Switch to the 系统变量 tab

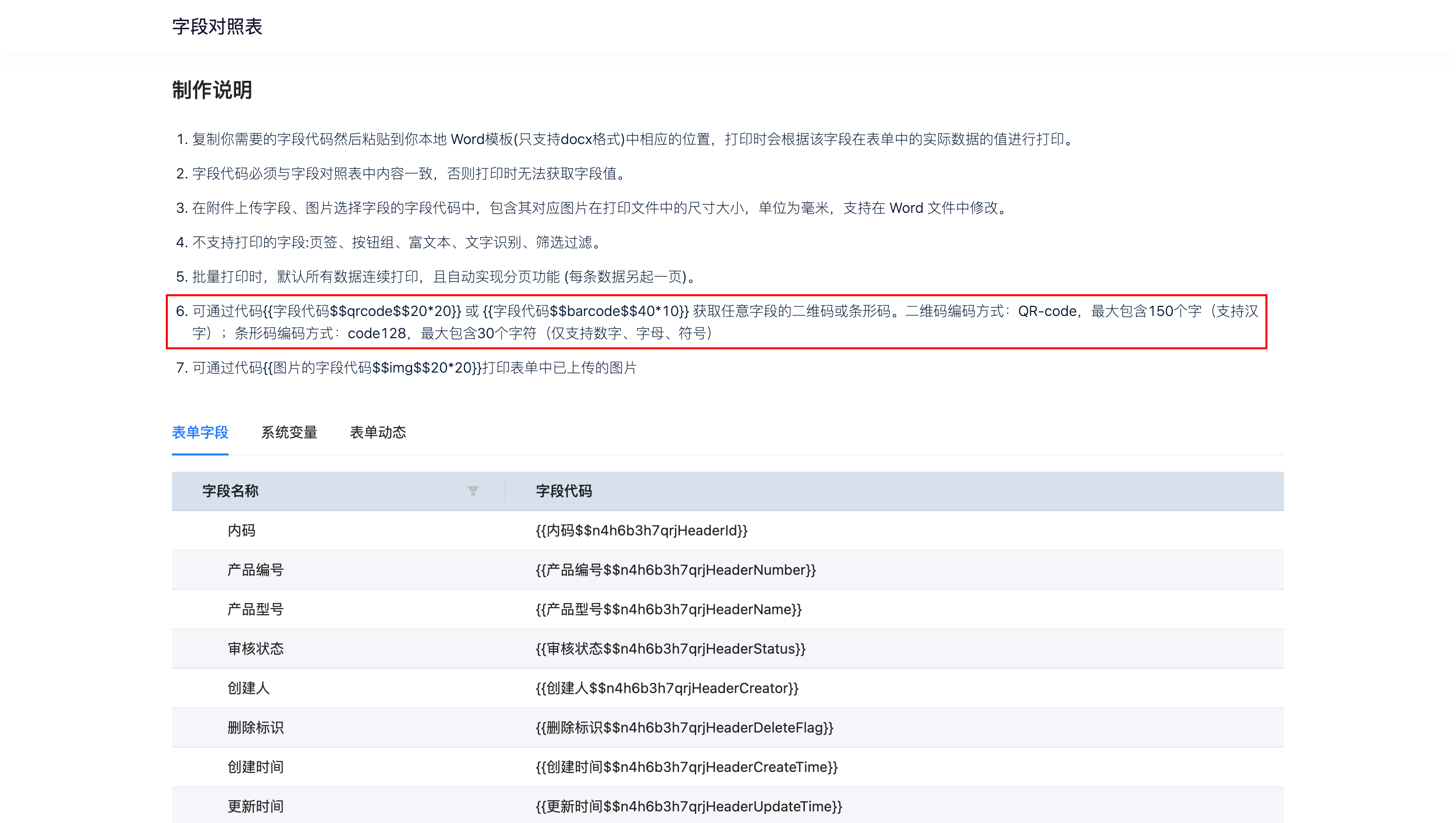289,432
